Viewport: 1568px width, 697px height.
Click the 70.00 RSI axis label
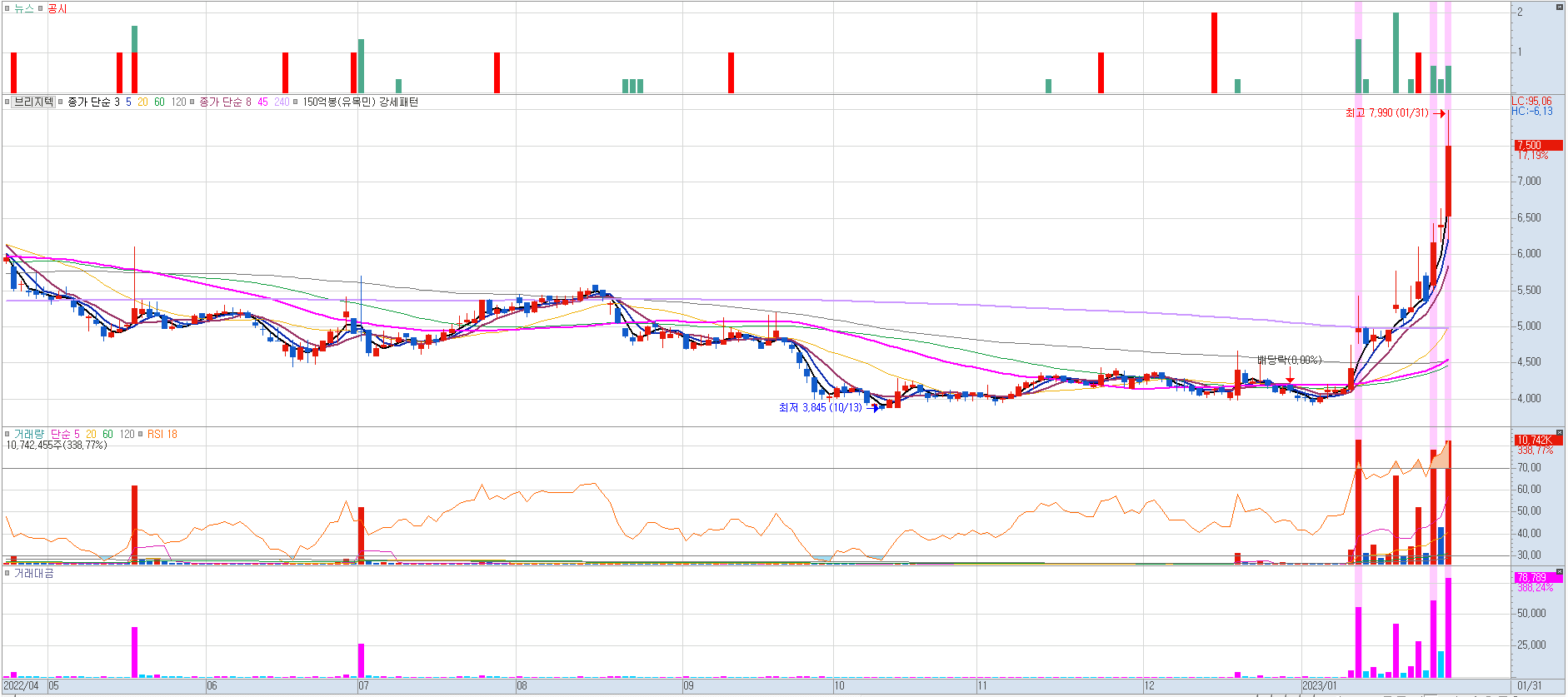[1530, 467]
